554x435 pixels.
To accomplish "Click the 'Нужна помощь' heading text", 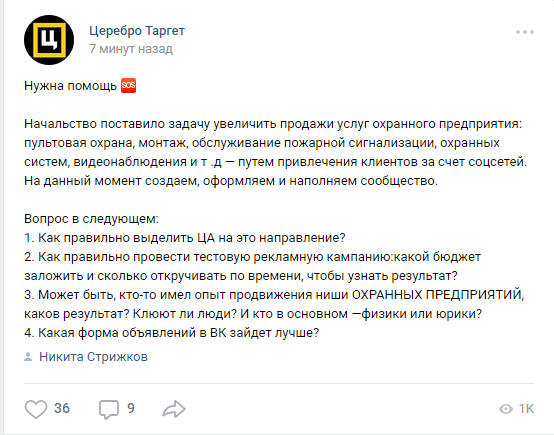I will [70, 86].
